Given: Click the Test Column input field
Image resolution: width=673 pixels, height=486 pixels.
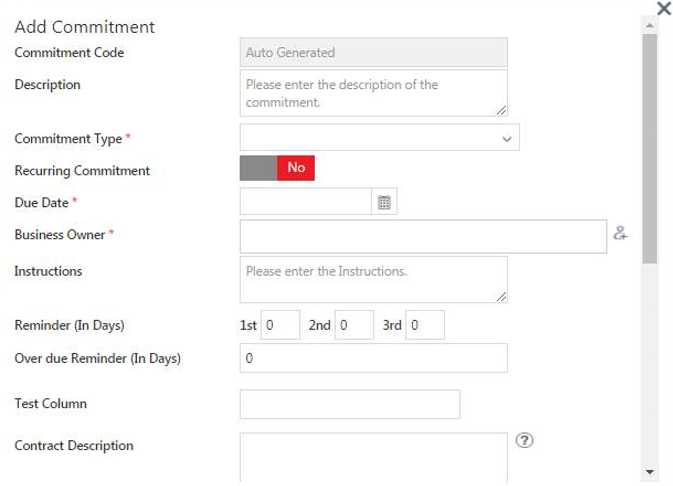Looking at the screenshot, I should (349, 404).
